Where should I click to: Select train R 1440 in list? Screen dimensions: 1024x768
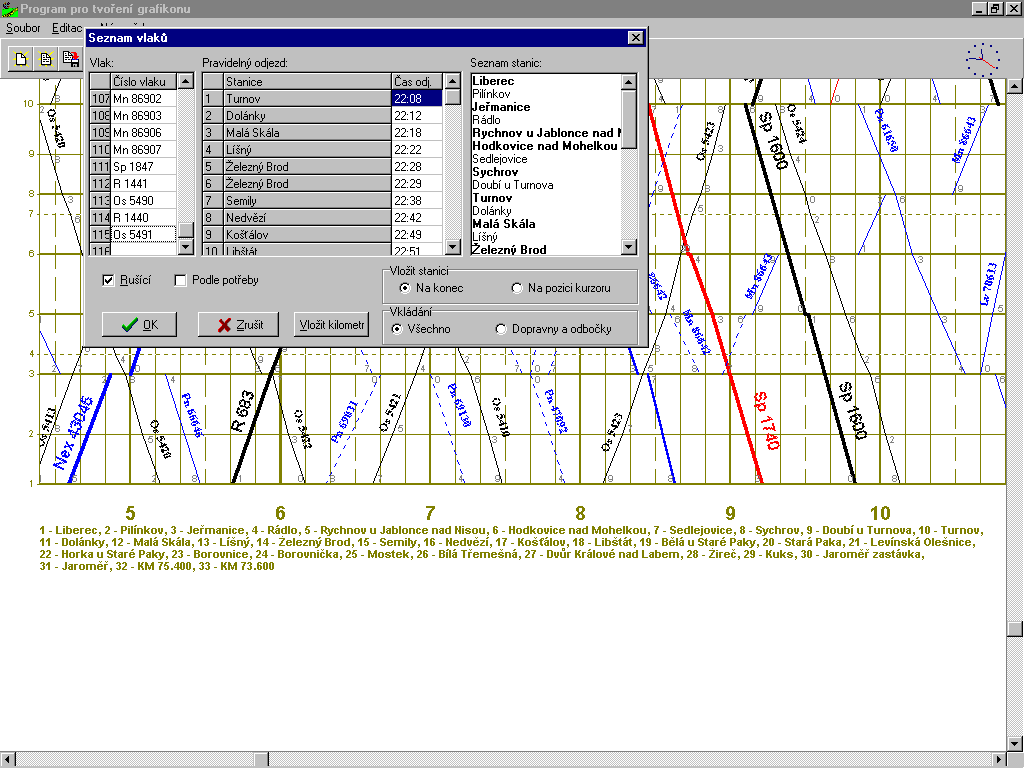click(x=144, y=217)
